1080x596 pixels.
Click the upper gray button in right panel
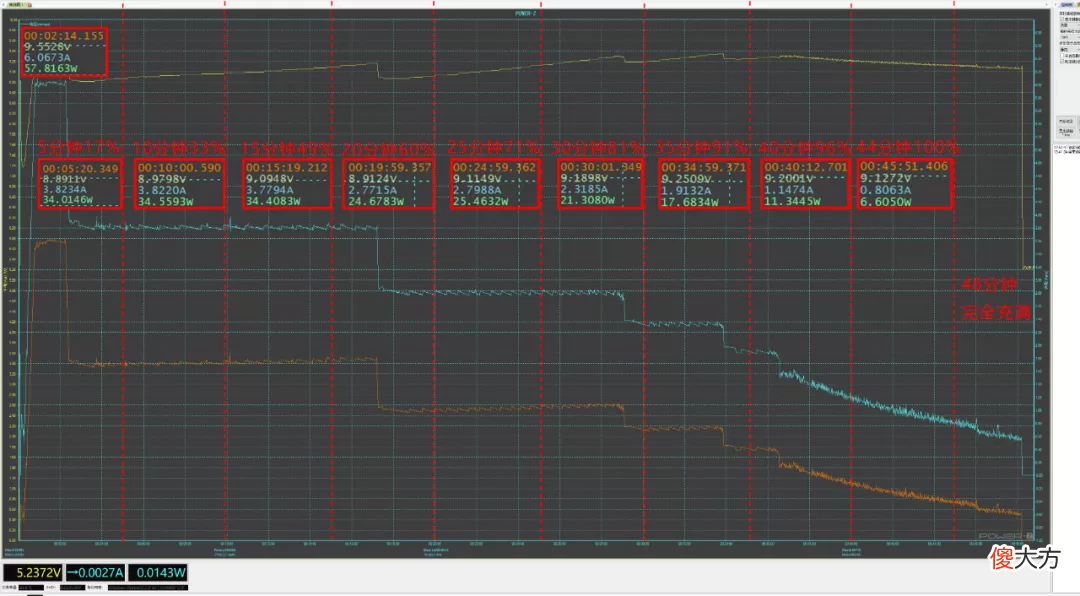tap(1066, 121)
